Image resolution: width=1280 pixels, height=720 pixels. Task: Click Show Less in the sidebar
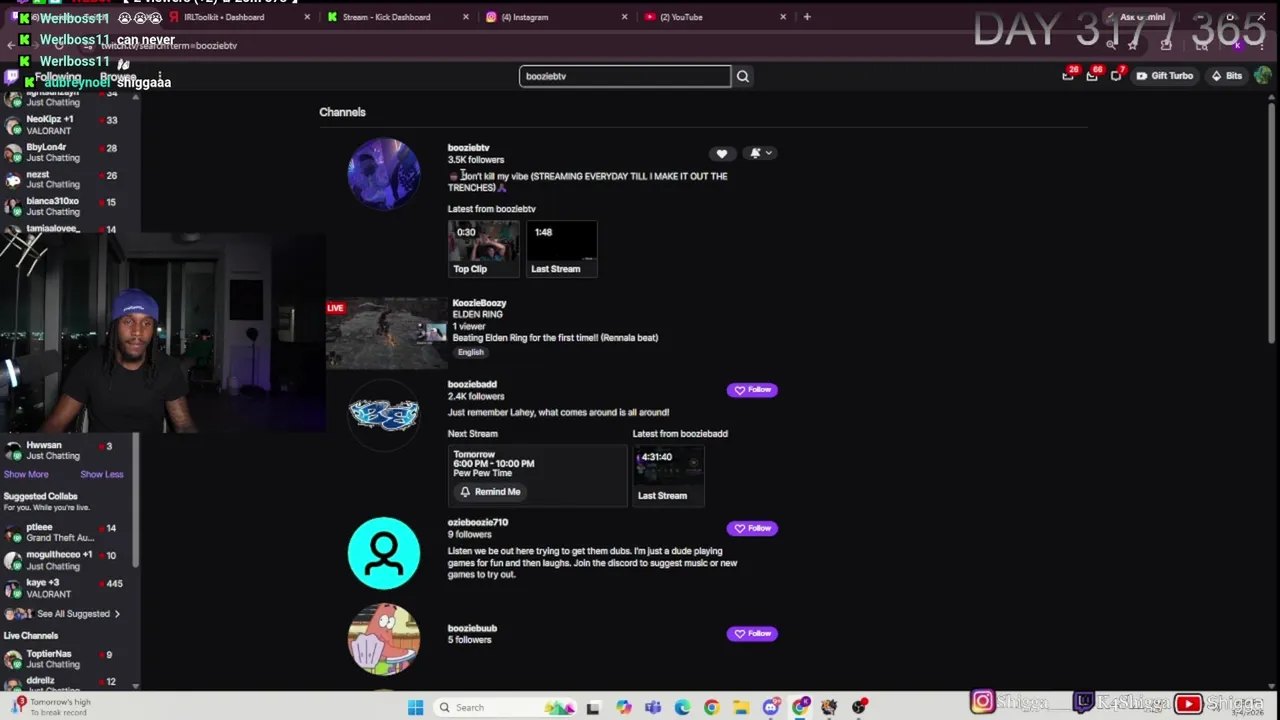(x=101, y=474)
